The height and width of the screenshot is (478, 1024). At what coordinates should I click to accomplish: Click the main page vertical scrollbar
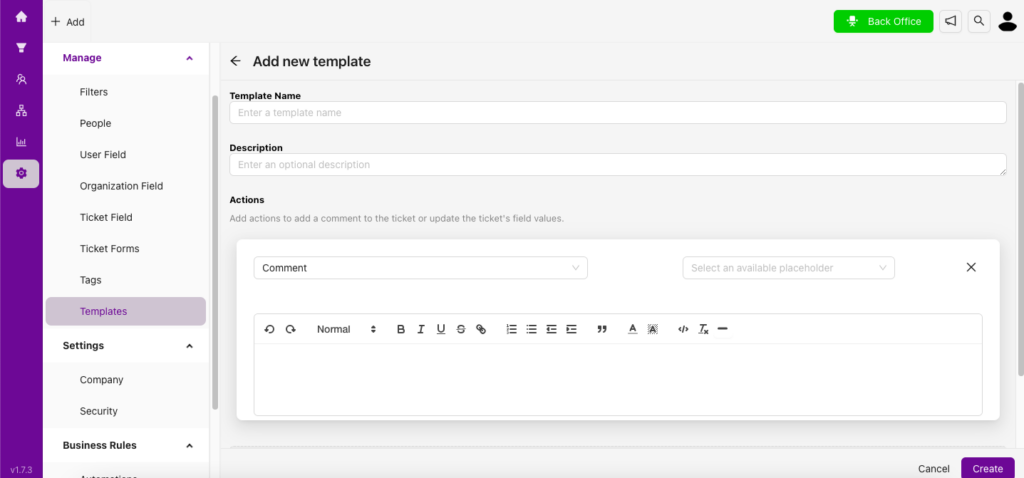click(1020, 229)
